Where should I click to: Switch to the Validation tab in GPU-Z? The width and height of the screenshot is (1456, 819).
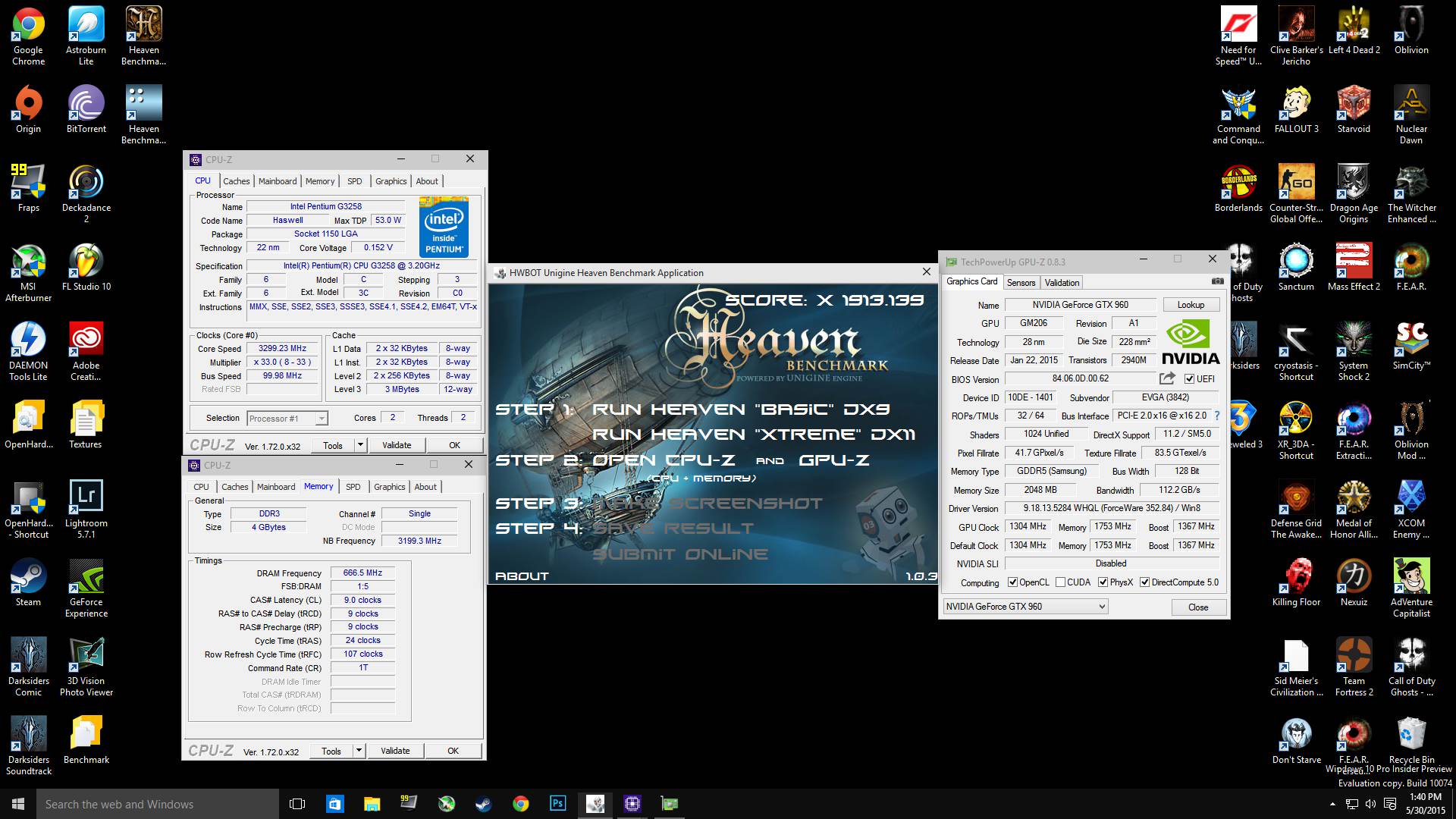coord(1062,283)
